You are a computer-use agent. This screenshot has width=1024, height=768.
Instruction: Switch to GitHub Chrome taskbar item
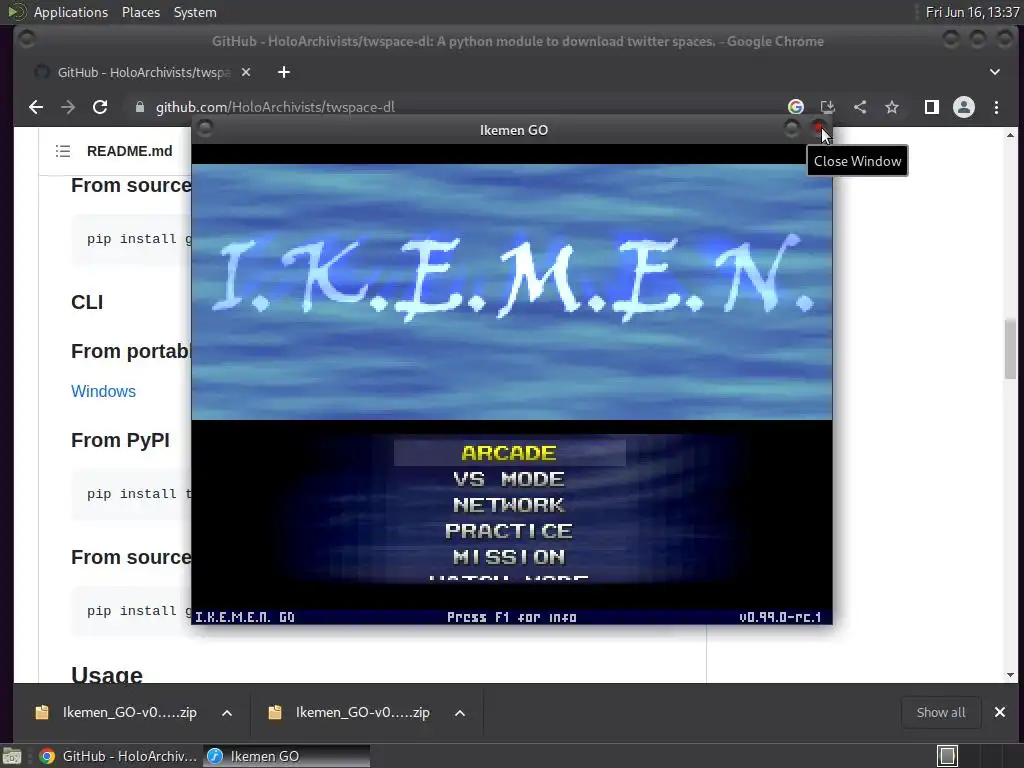(119, 756)
